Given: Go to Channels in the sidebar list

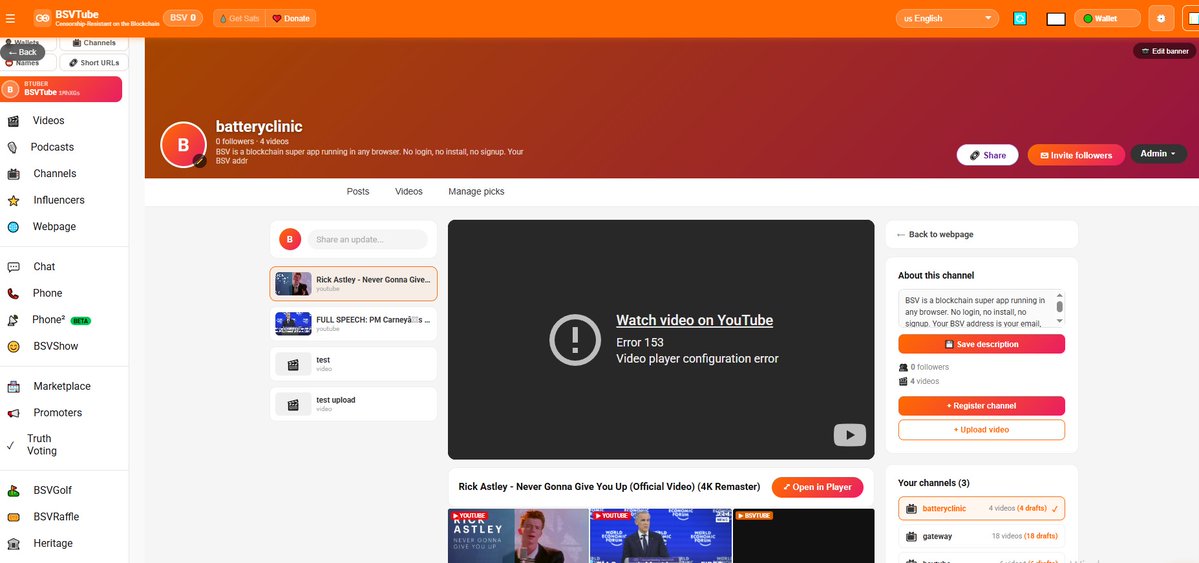Looking at the screenshot, I should (54, 174).
